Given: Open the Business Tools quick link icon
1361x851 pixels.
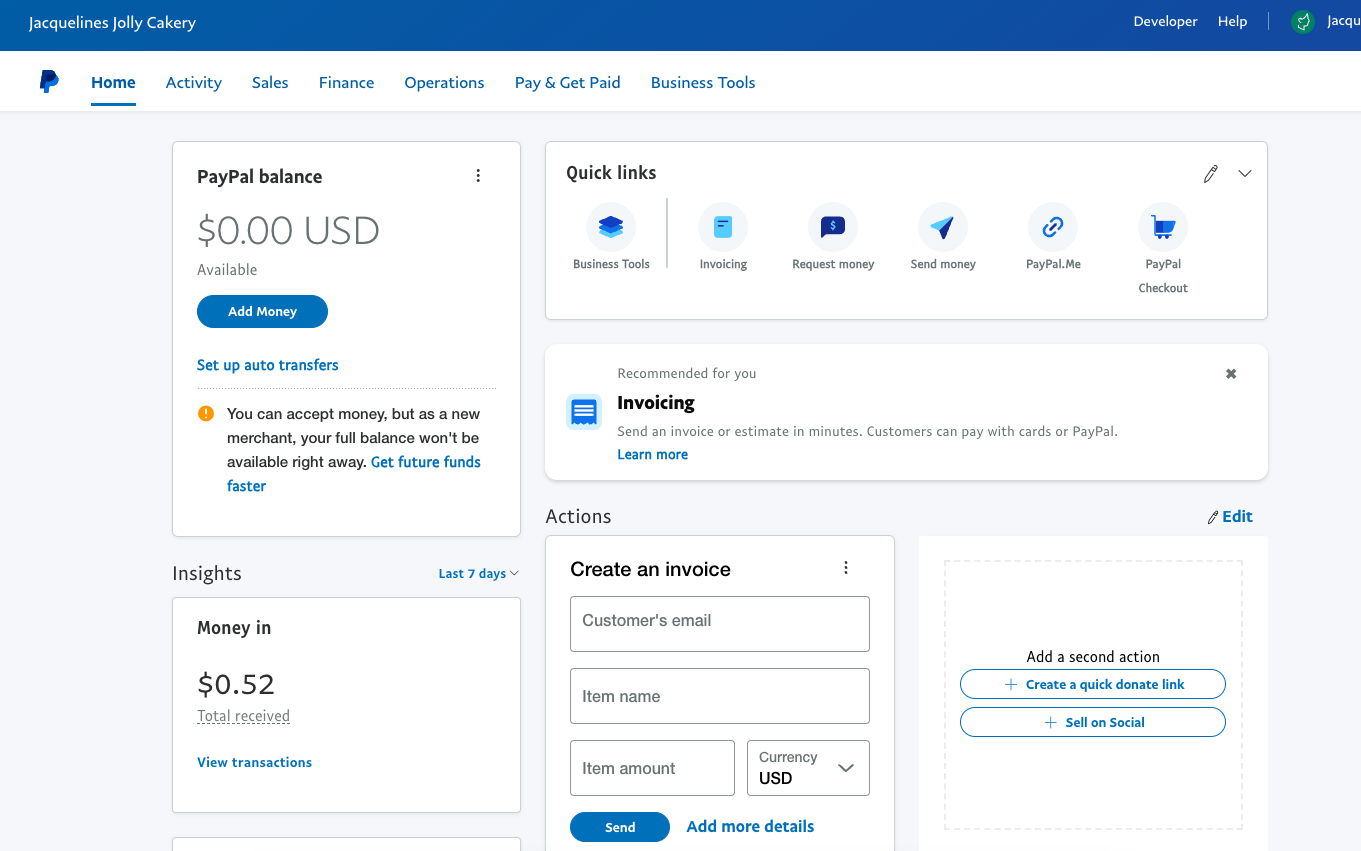Looking at the screenshot, I should [611, 227].
